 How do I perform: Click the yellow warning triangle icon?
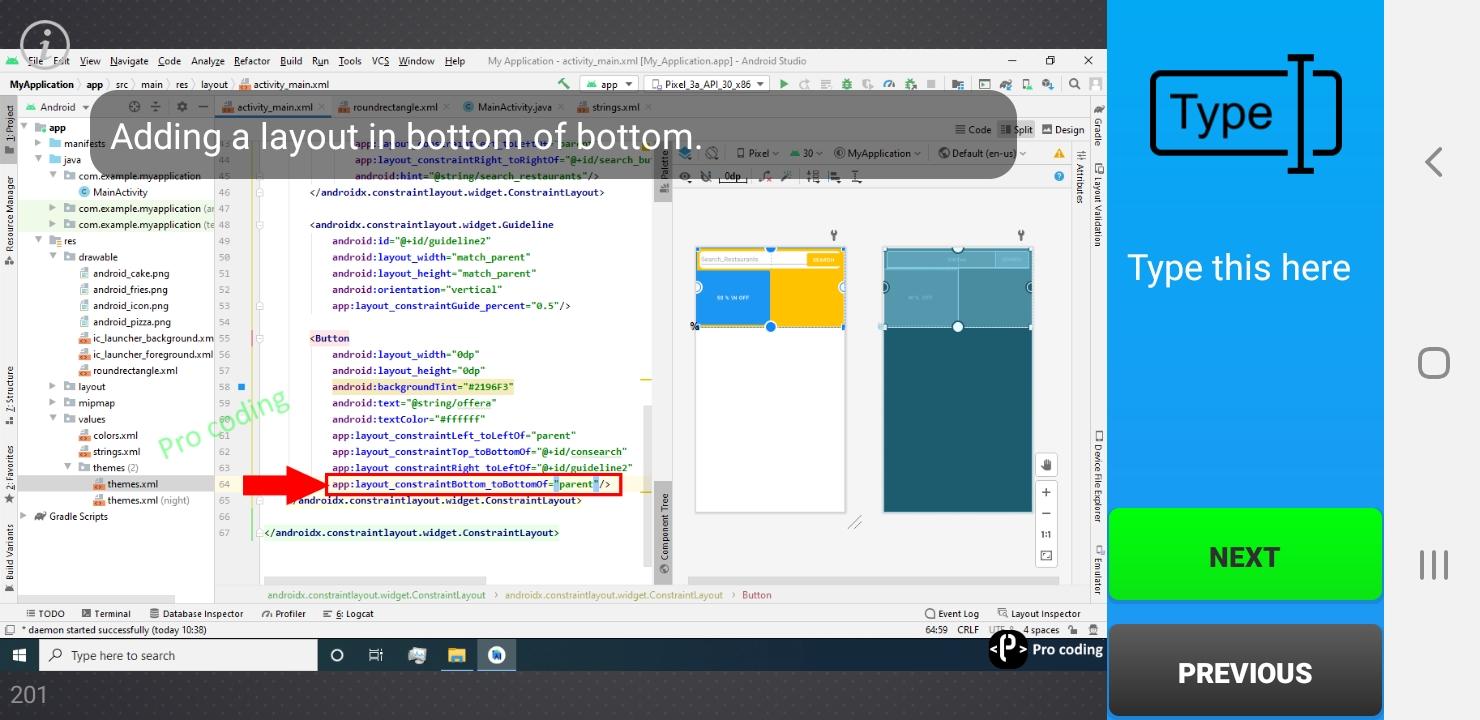coord(1059,153)
